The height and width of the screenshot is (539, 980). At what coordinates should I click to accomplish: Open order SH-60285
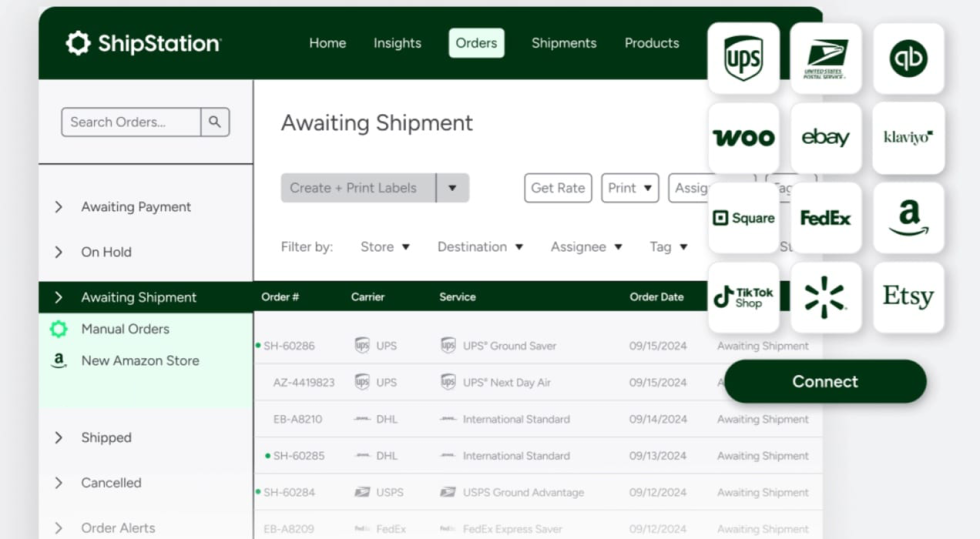pos(299,456)
